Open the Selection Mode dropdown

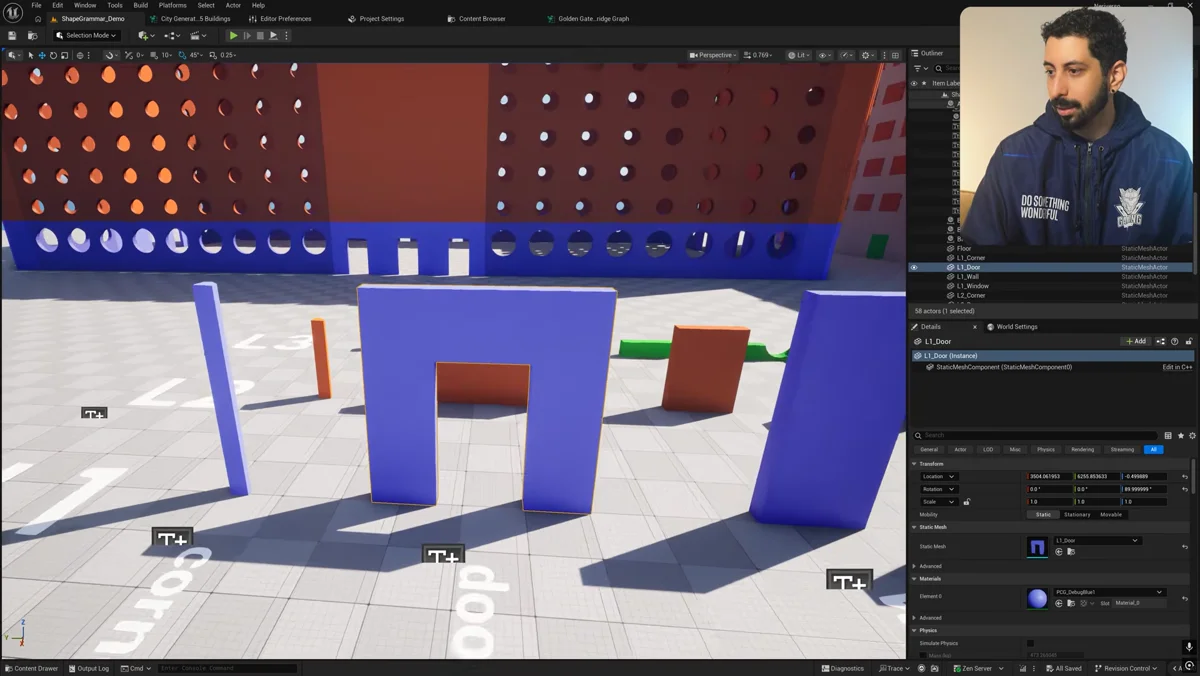tap(86, 36)
